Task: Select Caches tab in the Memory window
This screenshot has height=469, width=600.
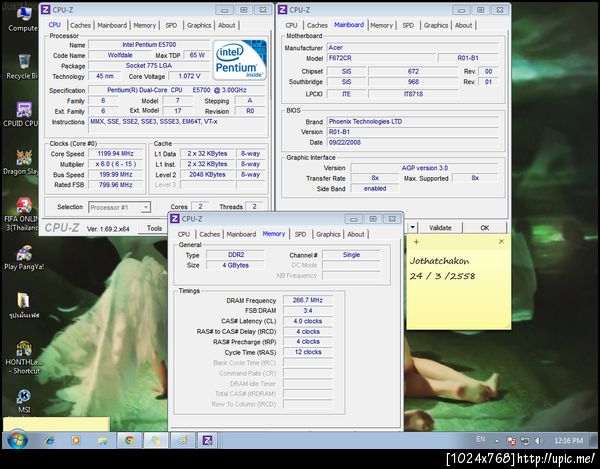Action: [210, 234]
